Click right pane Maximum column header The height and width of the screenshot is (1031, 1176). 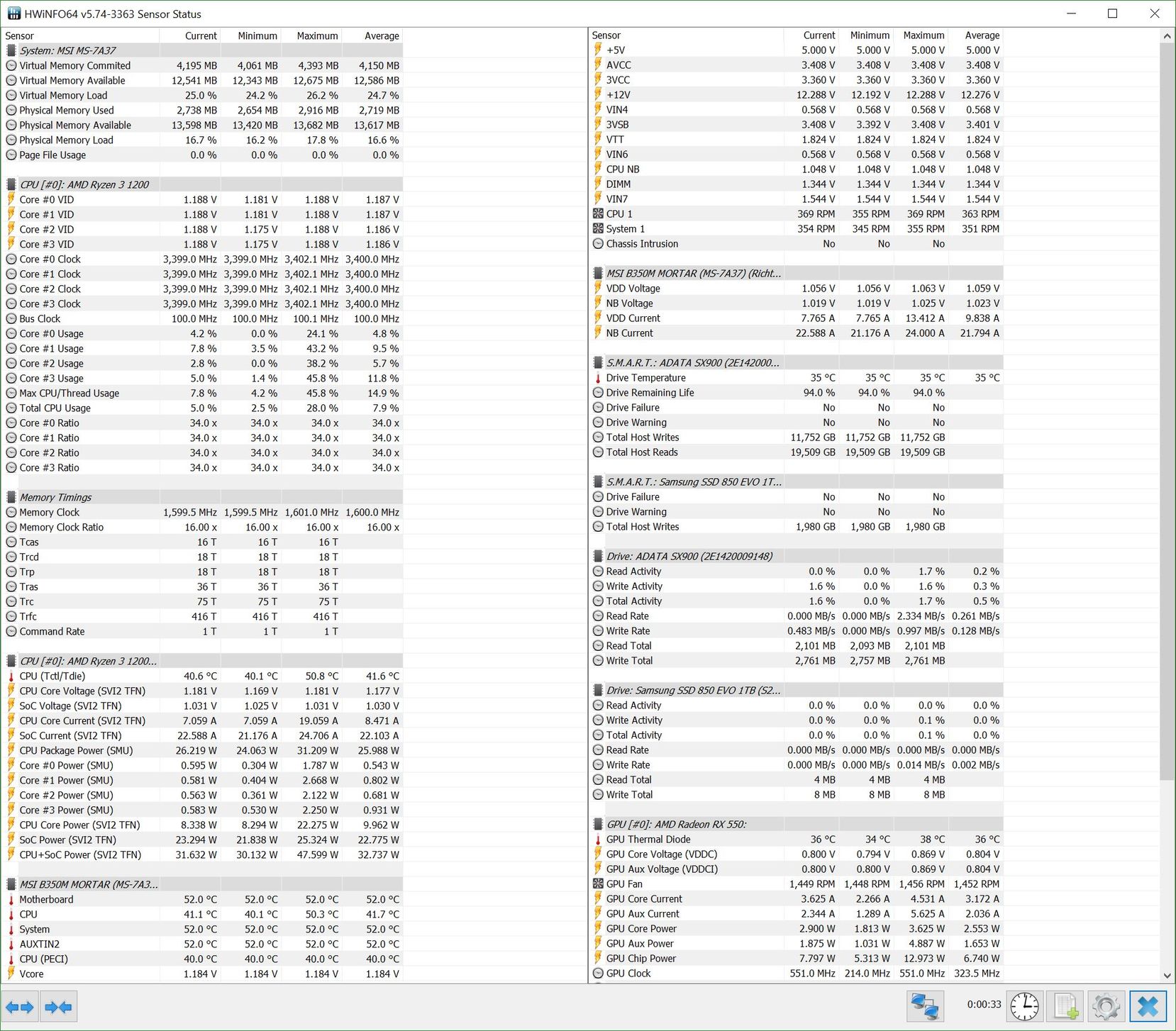(921, 35)
